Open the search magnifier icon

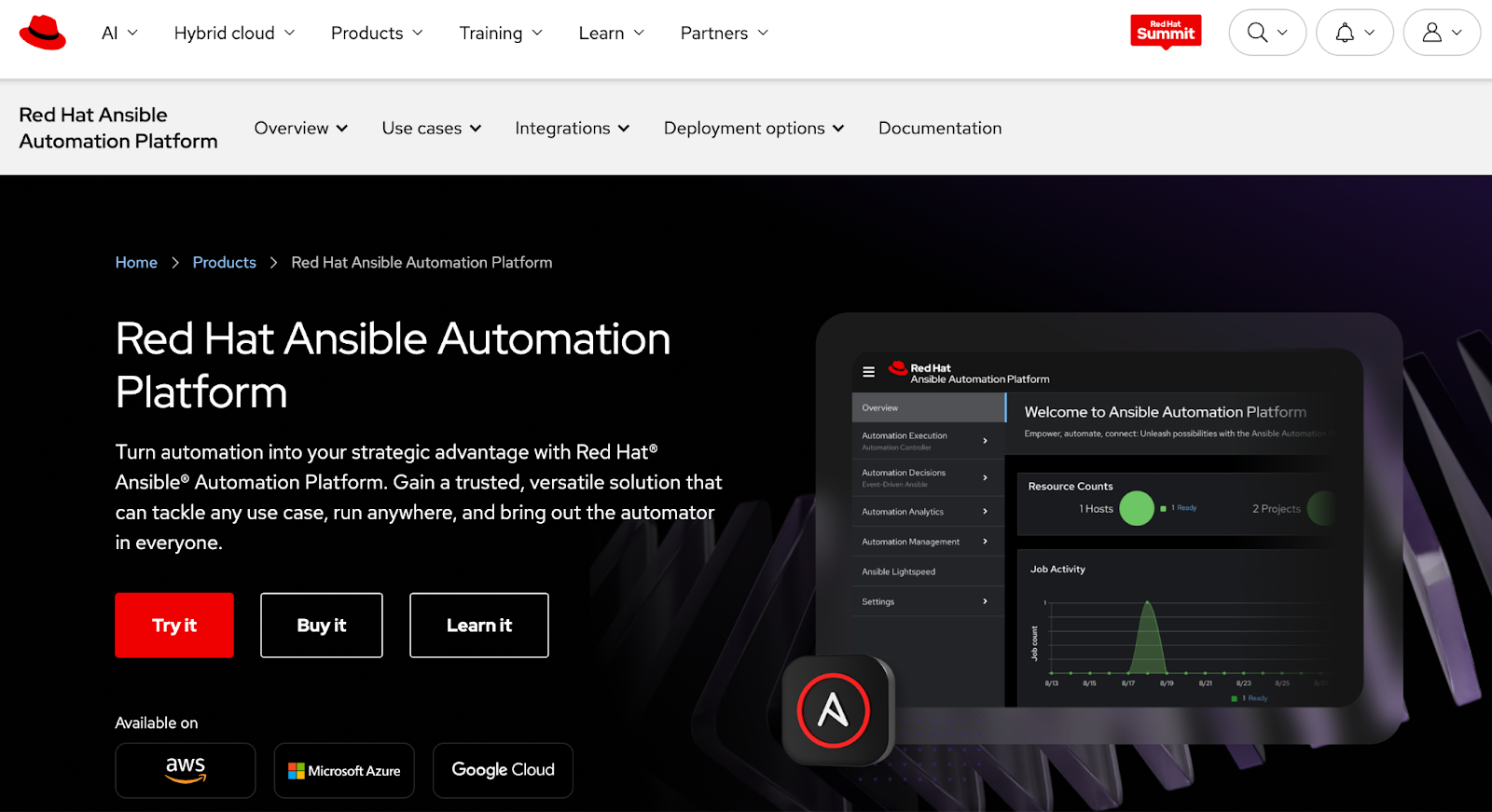tap(1257, 33)
